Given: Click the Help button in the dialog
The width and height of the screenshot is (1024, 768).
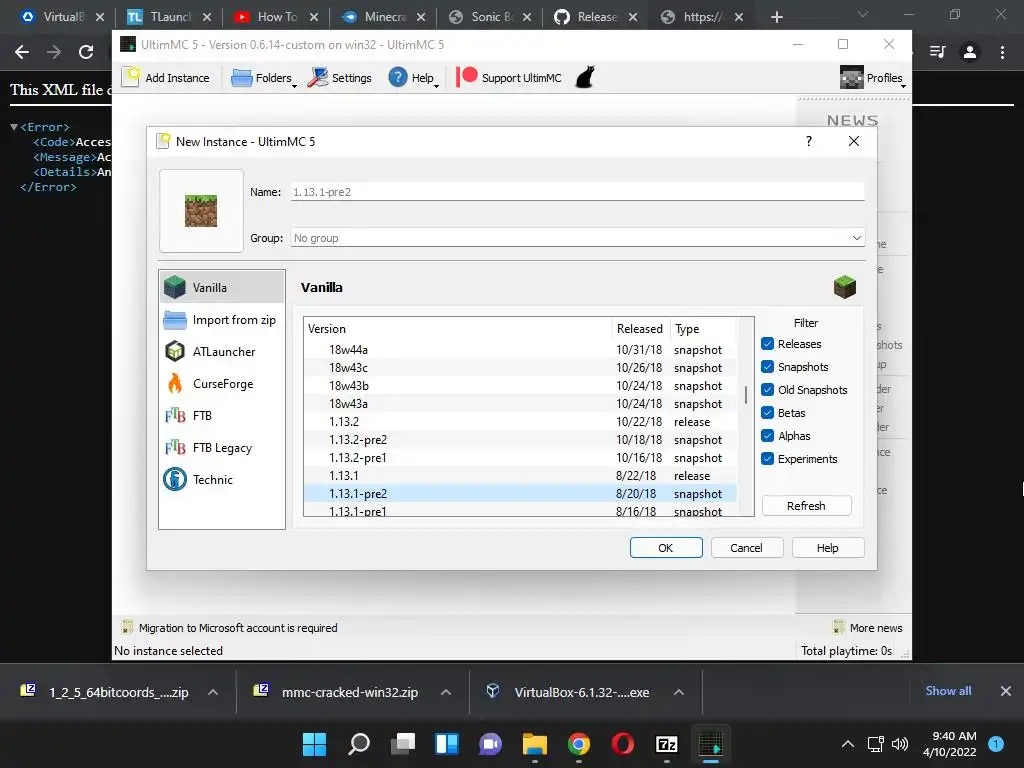Looking at the screenshot, I should tap(827, 548).
